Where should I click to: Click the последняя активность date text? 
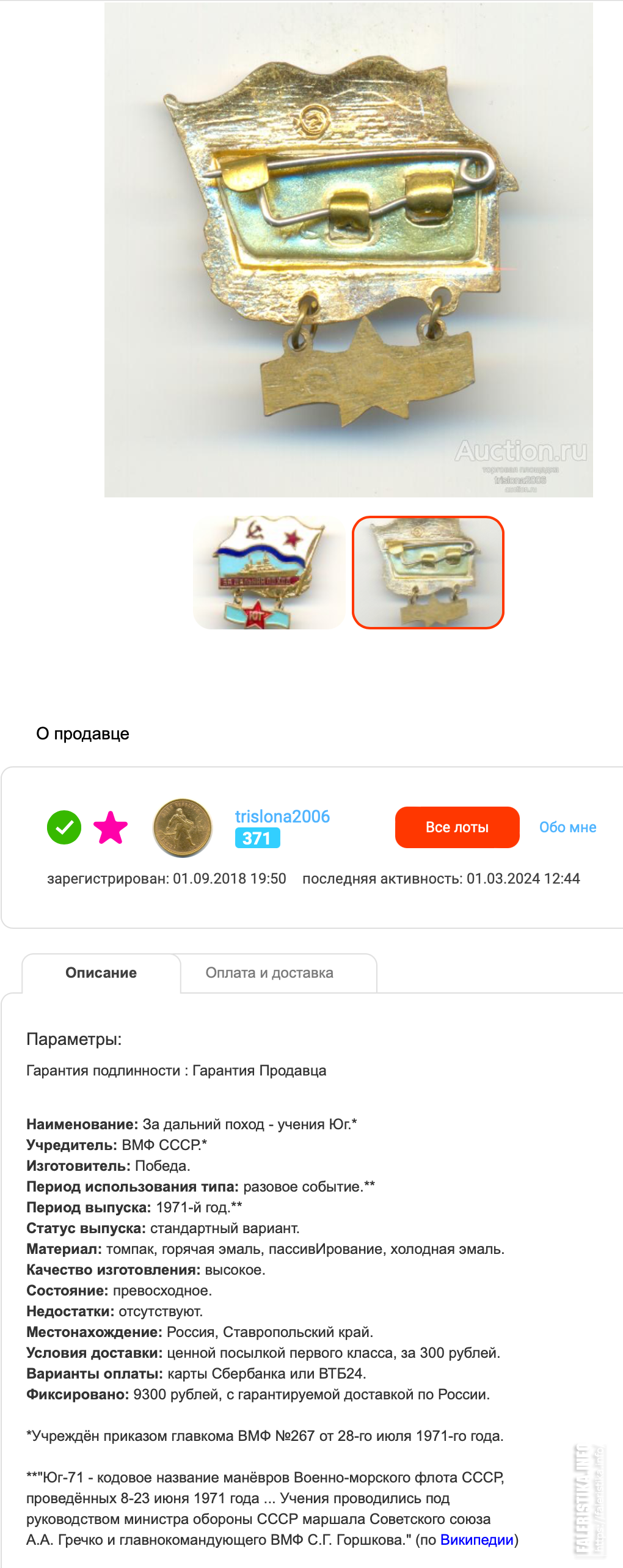(x=441, y=879)
